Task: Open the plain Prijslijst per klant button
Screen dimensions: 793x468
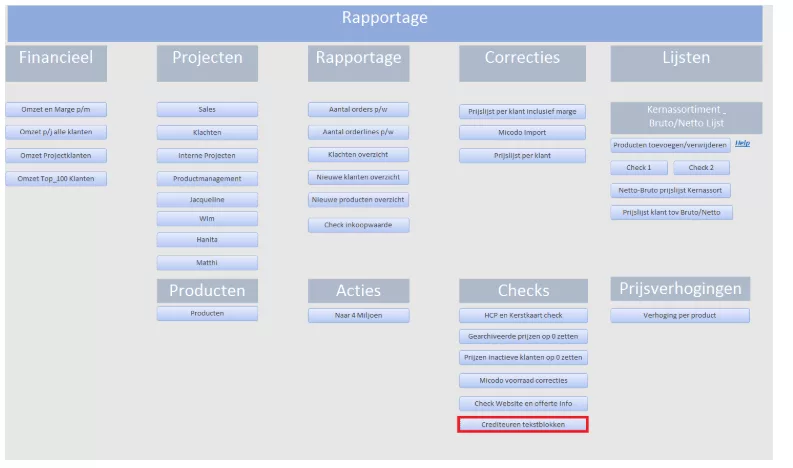Action: (522, 156)
